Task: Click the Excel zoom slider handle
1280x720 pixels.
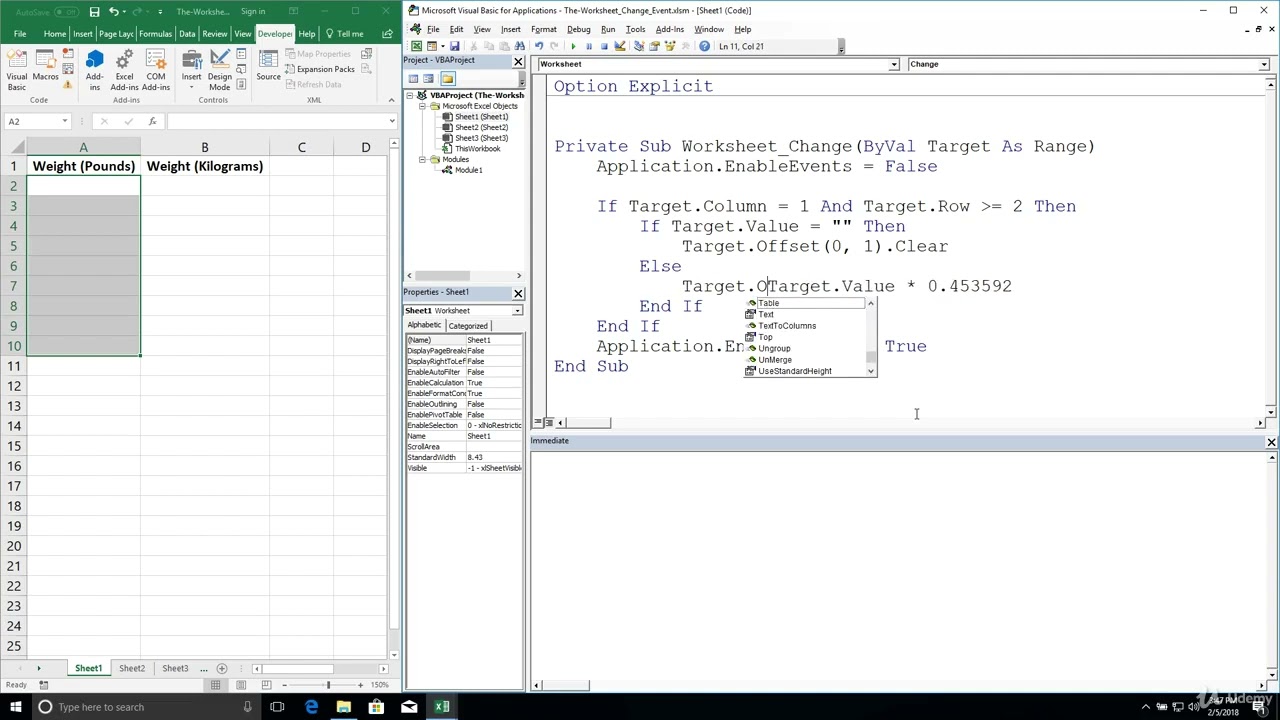Action: click(x=328, y=685)
